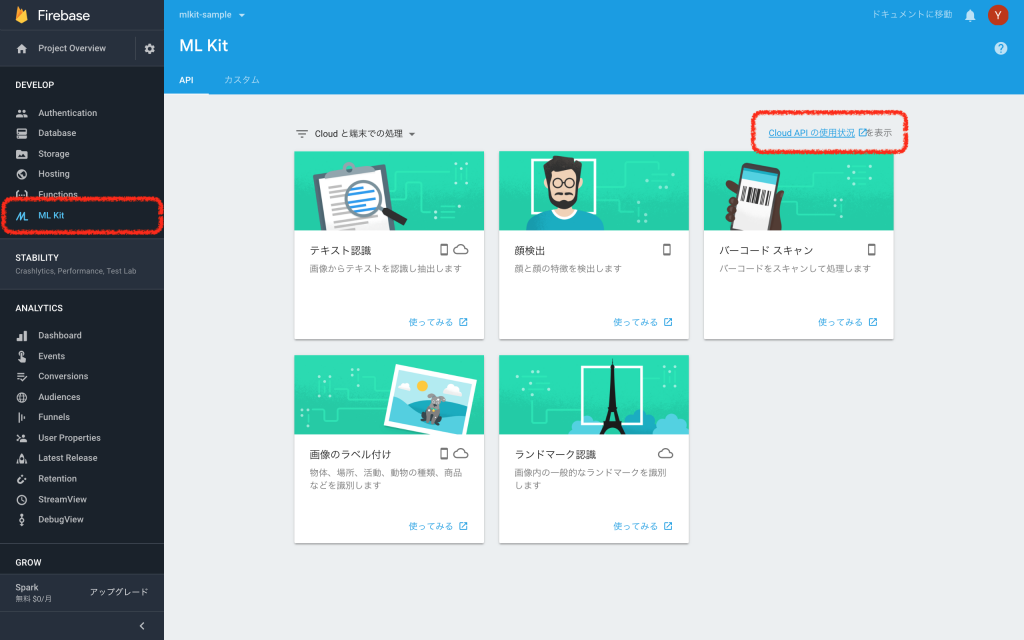Click the DebugView icon
This screenshot has width=1024, height=640.
22,520
